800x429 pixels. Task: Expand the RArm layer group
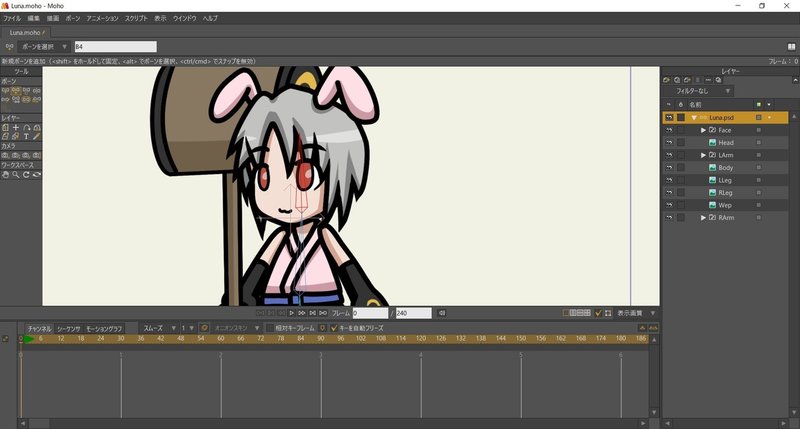tap(703, 217)
